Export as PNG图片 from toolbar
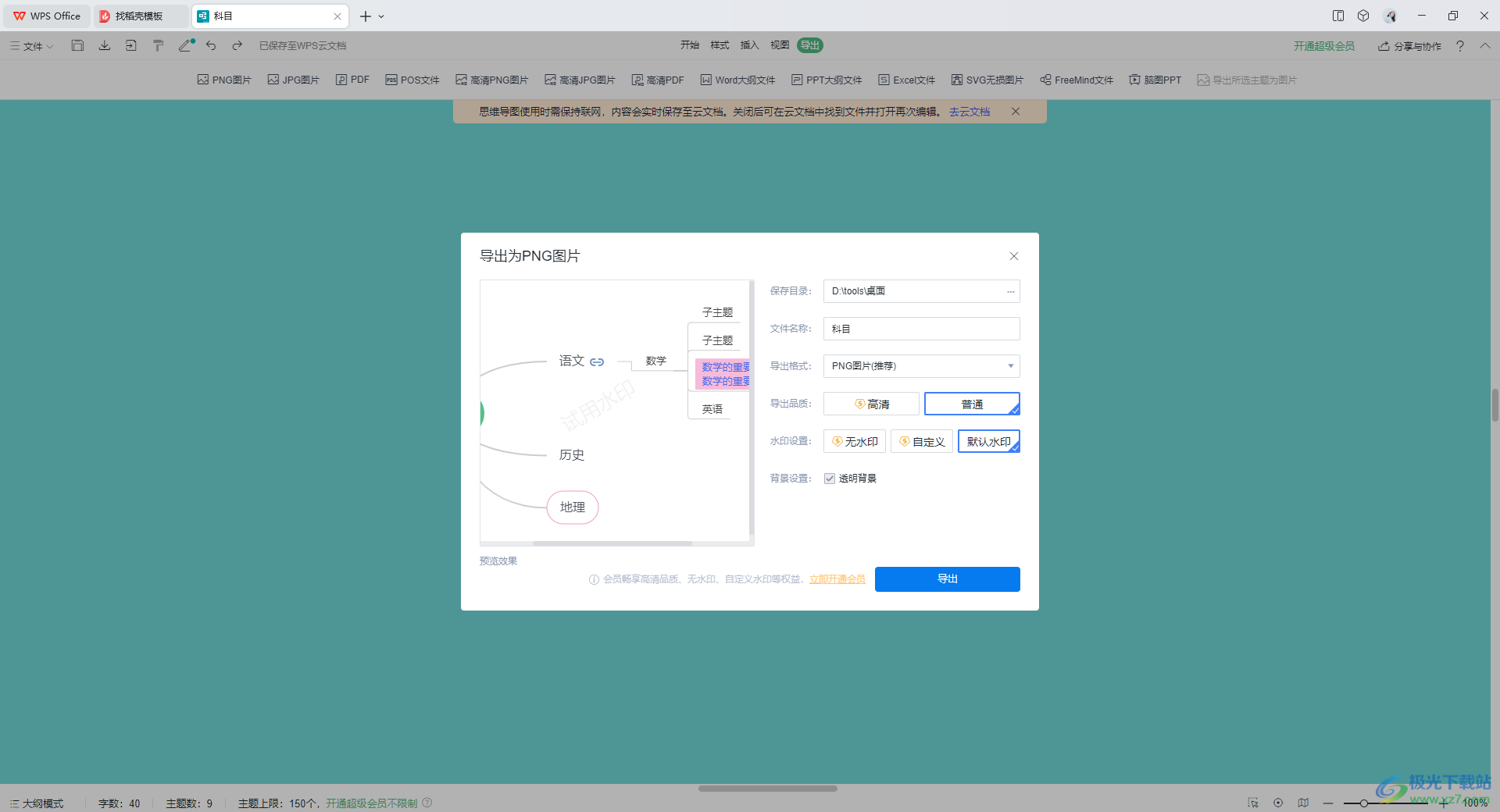The height and width of the screenshot is (812, 1500). click(x=224, y=80)
